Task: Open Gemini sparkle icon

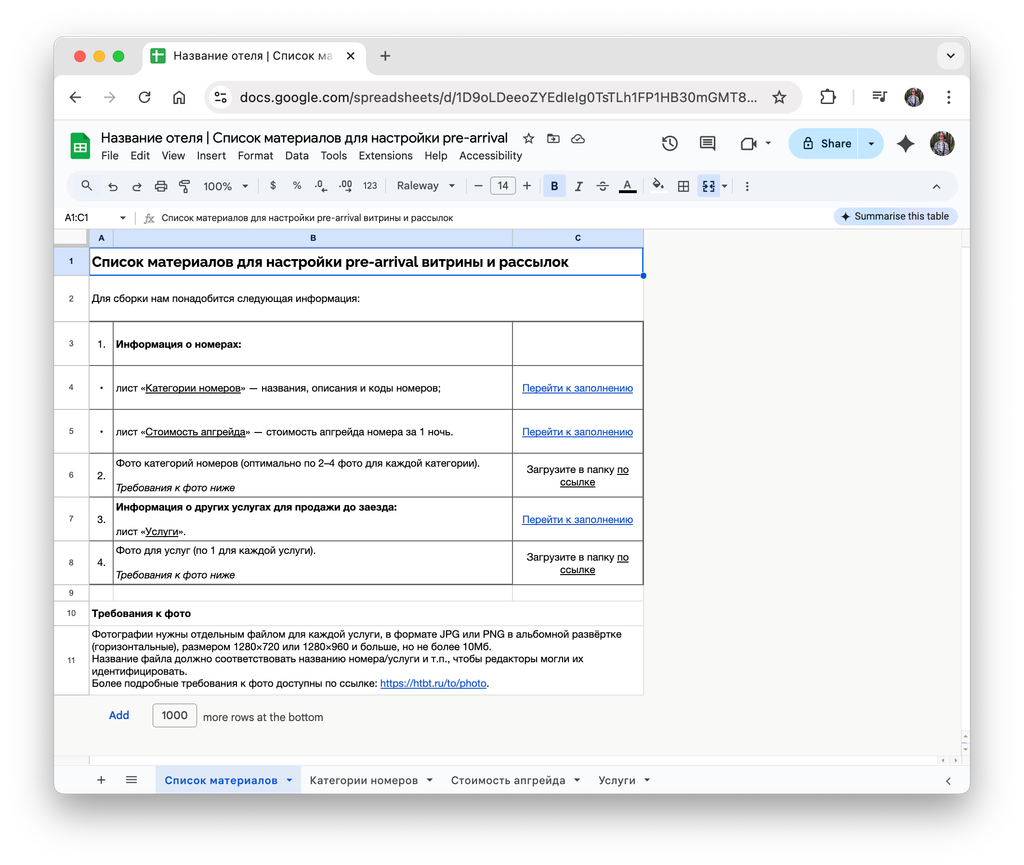Action: tap(905, 144)
